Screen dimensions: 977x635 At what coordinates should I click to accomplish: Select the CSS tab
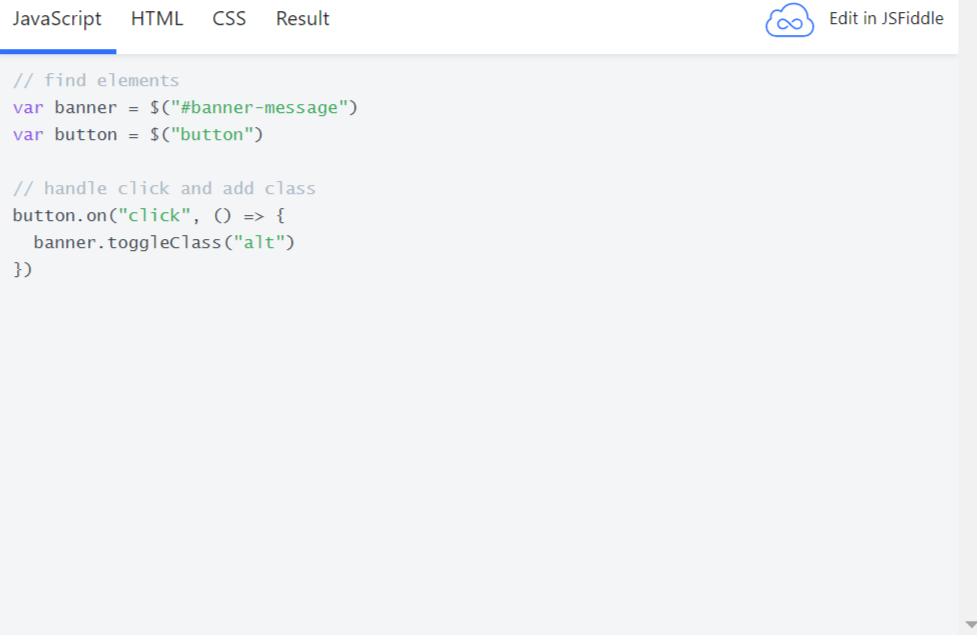[x=229, y=19]
